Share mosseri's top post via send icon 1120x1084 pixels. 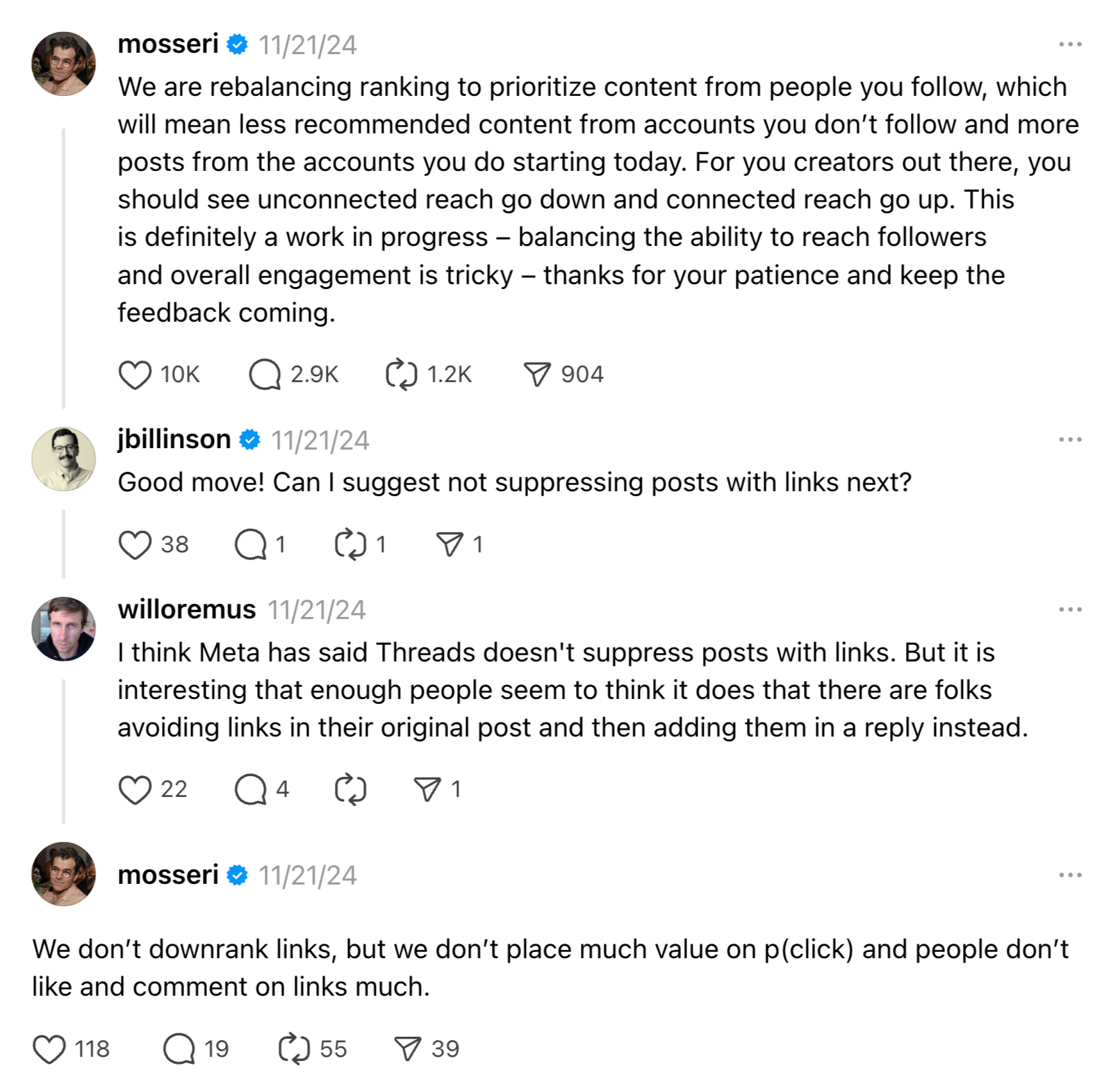[537, 375]
